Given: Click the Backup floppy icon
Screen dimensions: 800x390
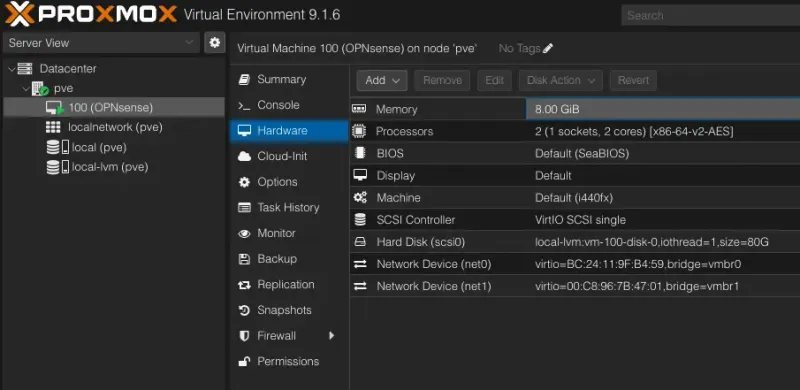Looking at the screenshot, I should (244, 259).
